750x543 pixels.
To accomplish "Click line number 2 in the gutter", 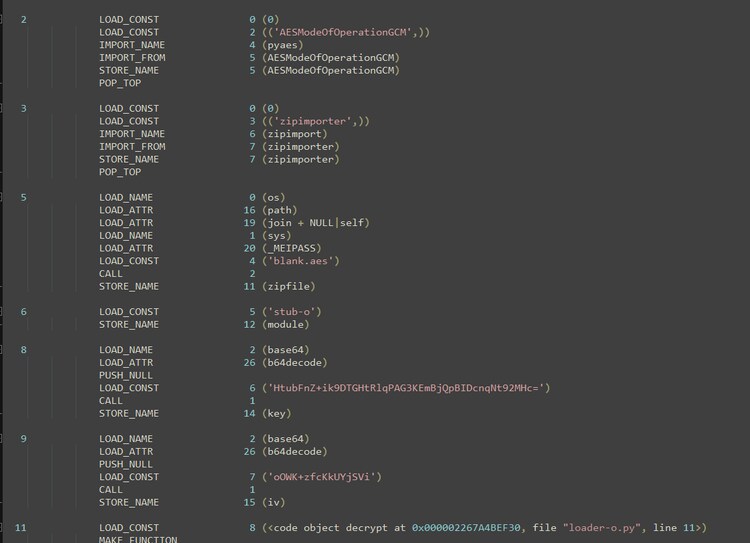I will [x=24, y=20].
